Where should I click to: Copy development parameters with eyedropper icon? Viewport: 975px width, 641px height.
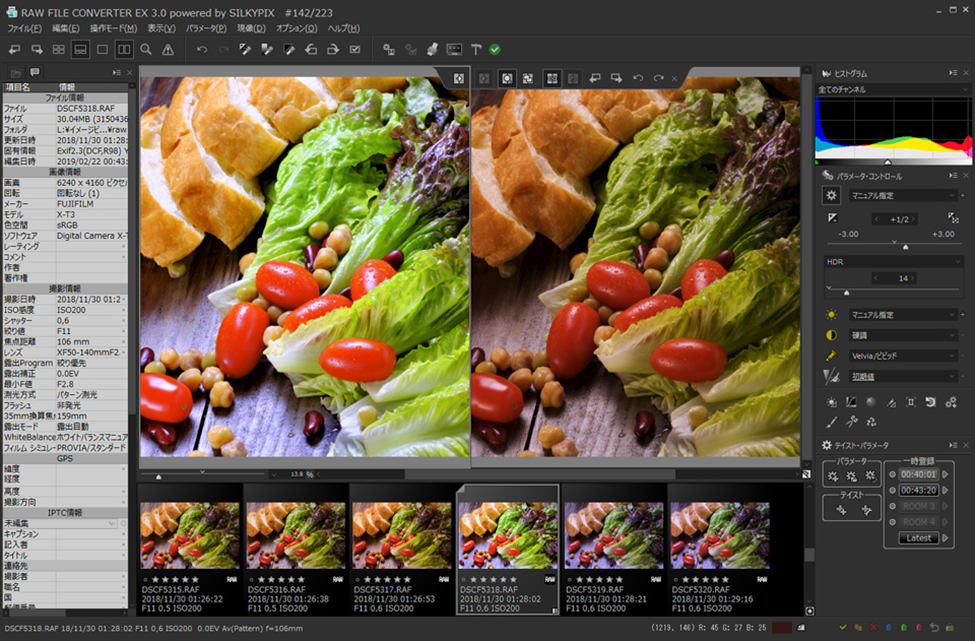[x=245, y=50]
